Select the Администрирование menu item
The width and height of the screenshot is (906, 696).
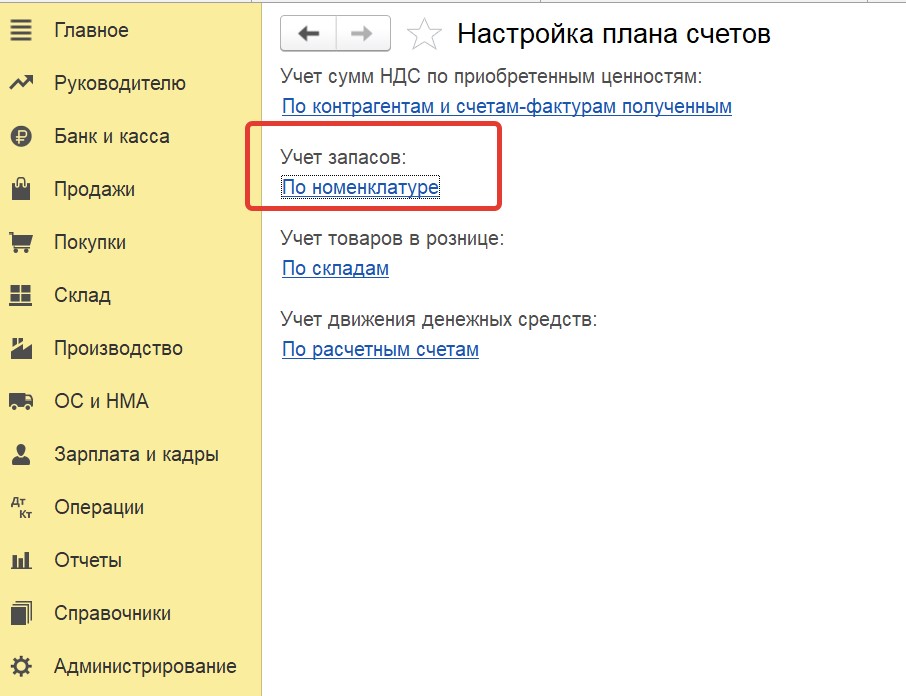(145, 666)
